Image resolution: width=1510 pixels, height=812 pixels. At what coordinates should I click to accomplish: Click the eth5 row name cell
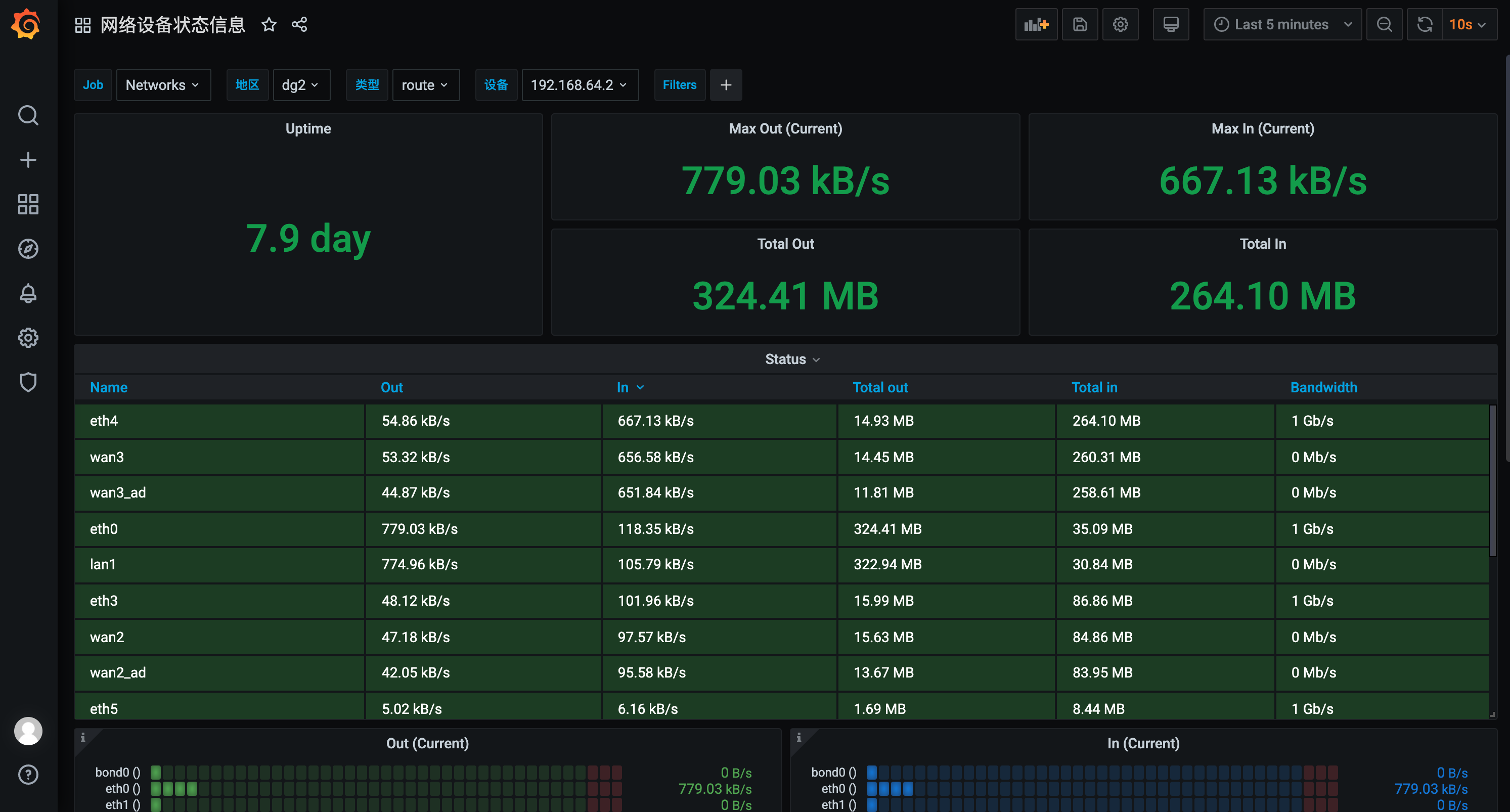pos(220,706)
